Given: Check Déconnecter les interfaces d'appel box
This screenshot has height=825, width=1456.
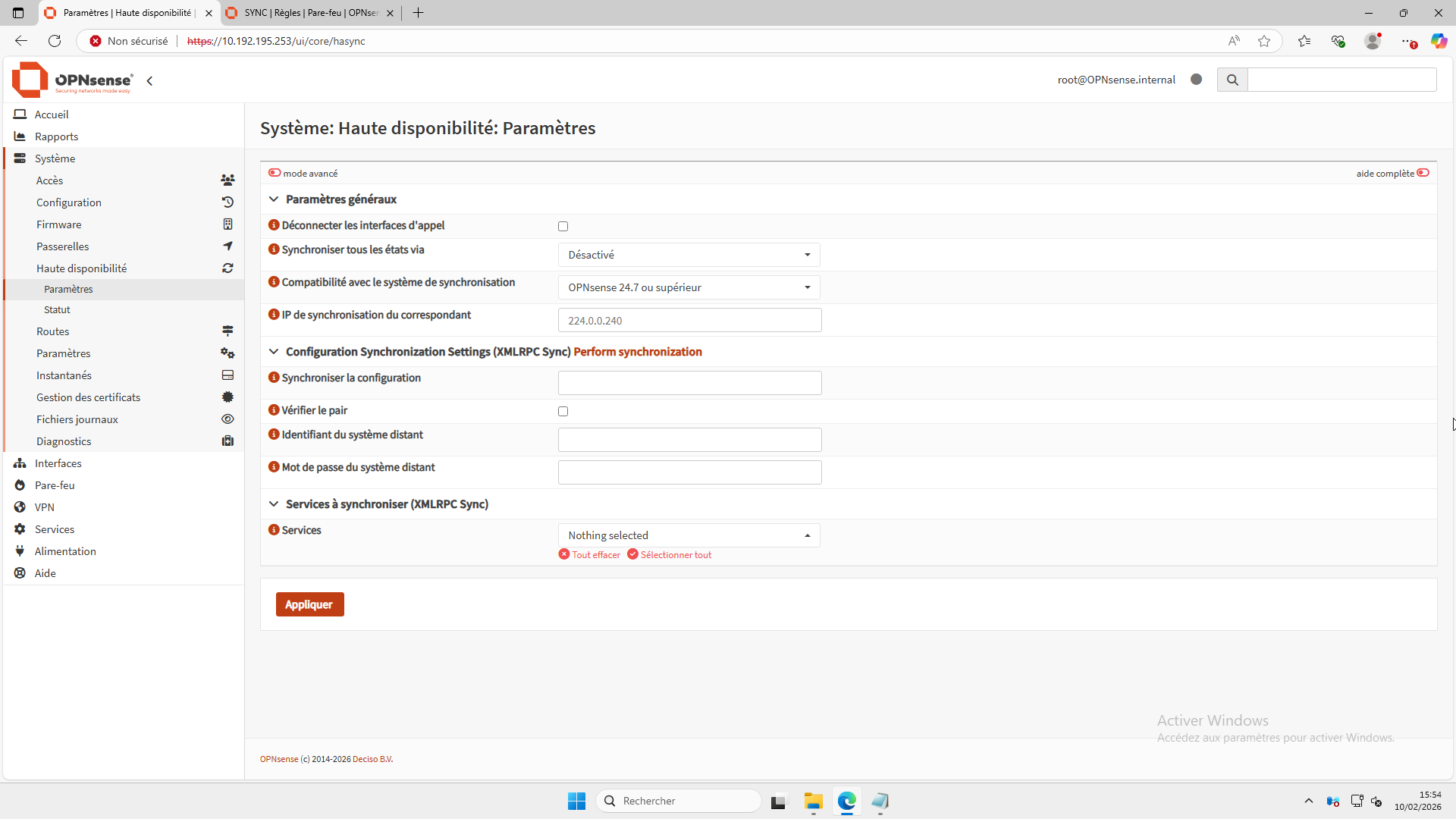Looking at the screenshot, I should 563,227.
